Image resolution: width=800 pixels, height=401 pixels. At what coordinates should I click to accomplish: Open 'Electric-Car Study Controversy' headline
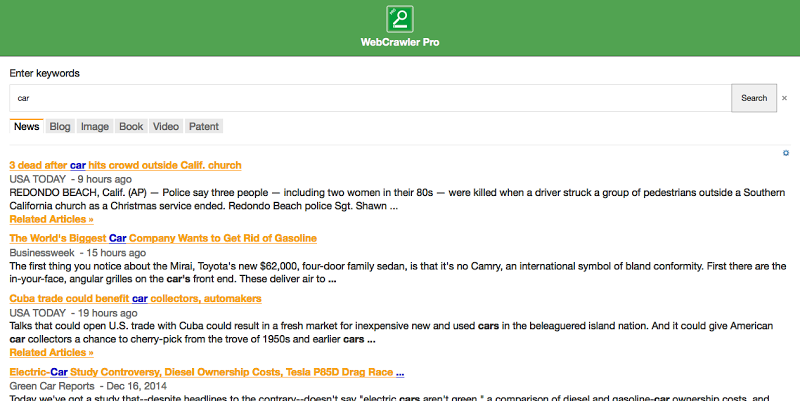click(x=207, y=372)
